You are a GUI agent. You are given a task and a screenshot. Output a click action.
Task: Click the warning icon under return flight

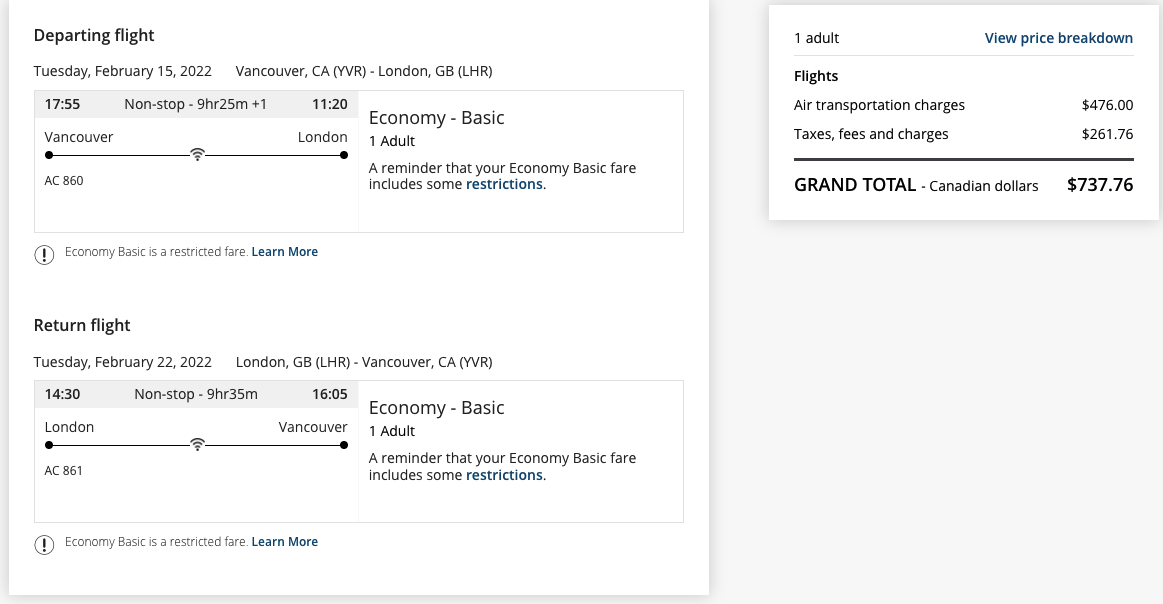coord(44,544)
